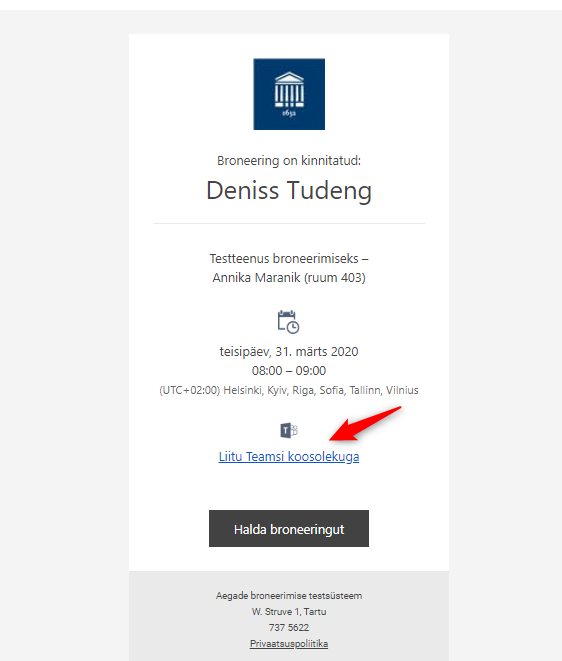Click Annika Maranik (ruum 403) text

[289, 278]
